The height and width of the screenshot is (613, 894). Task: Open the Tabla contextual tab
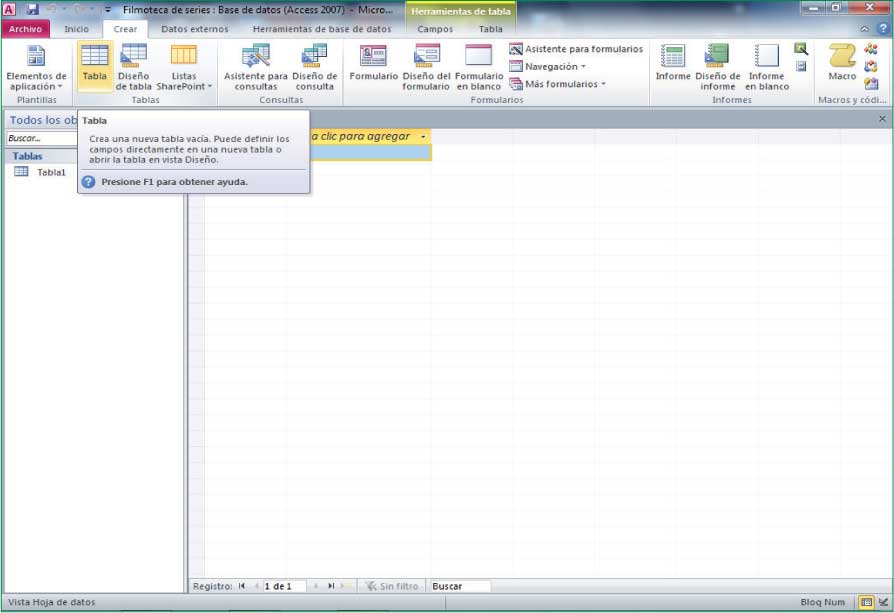(x=490, y=29)
